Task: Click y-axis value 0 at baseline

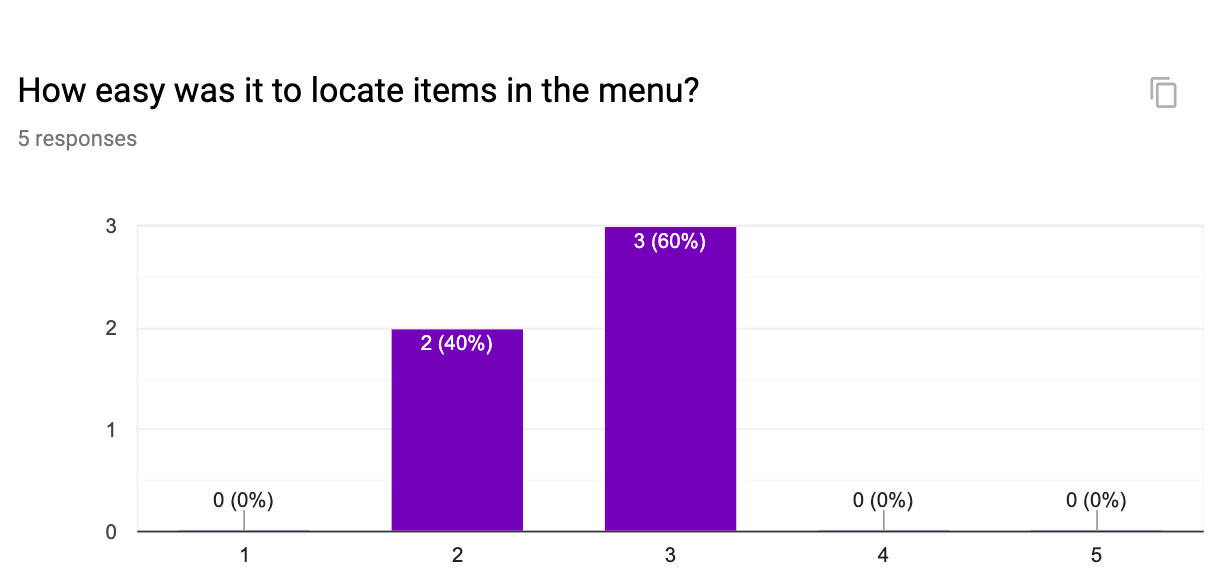Action: coord(111,532)
